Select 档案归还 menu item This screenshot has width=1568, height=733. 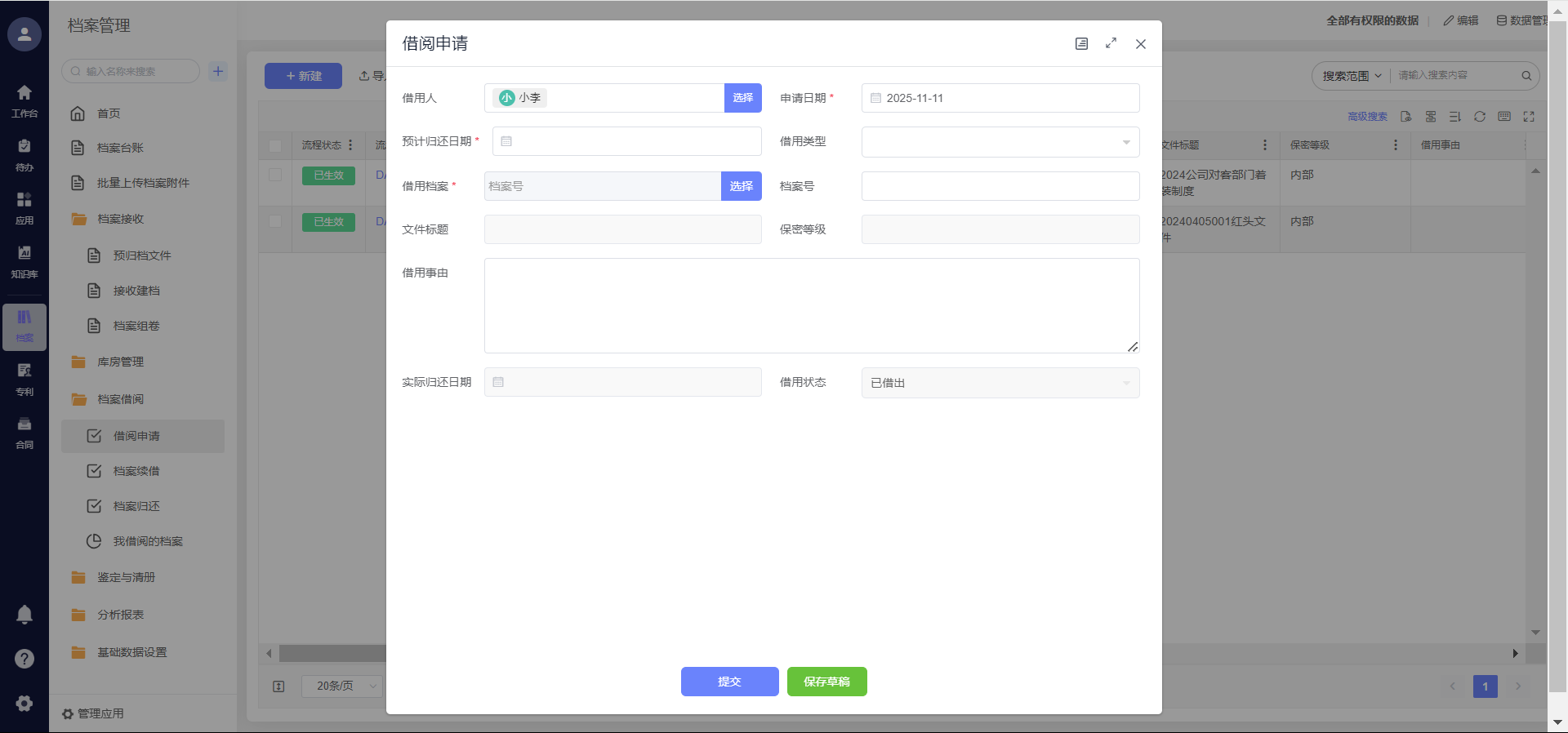(x=136, y=506)
